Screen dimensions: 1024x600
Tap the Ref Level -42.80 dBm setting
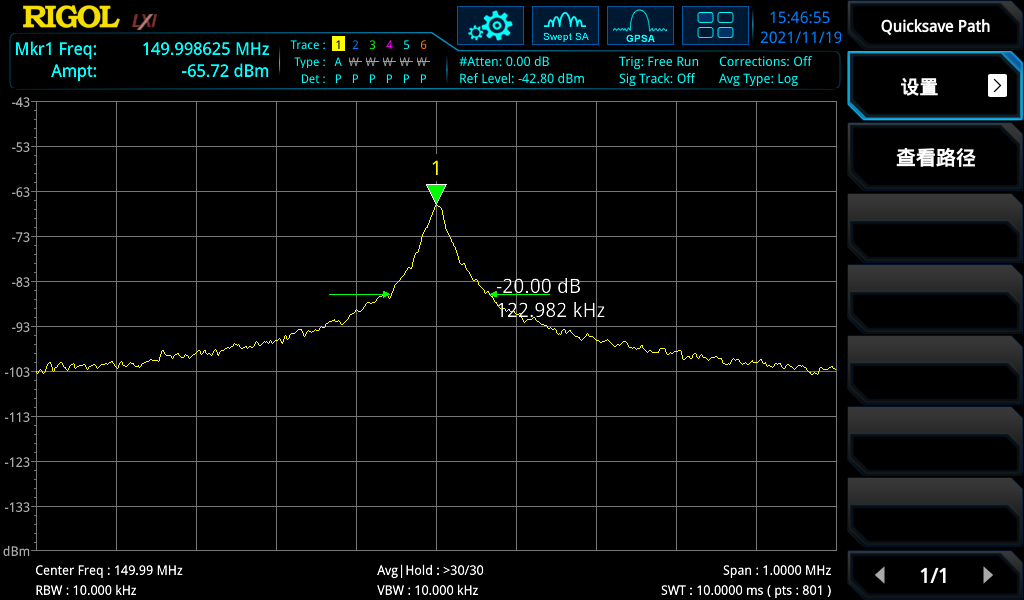(x=522, y=78)
